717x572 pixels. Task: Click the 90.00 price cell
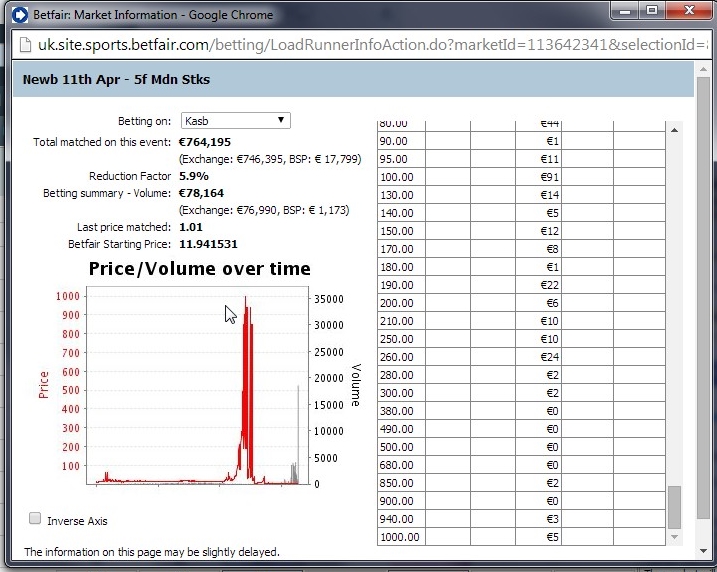pos(401,141)
